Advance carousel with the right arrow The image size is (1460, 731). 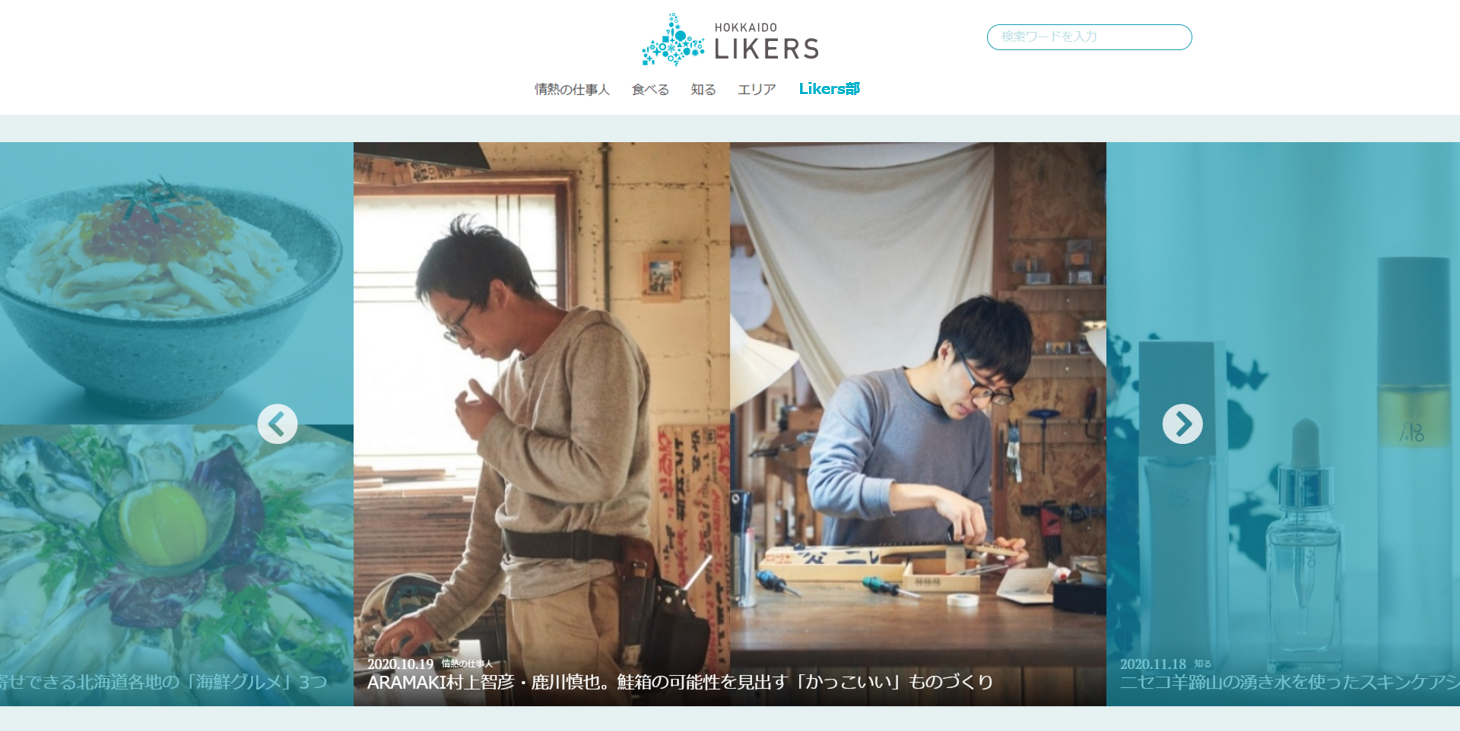[x=1182, y=424]
